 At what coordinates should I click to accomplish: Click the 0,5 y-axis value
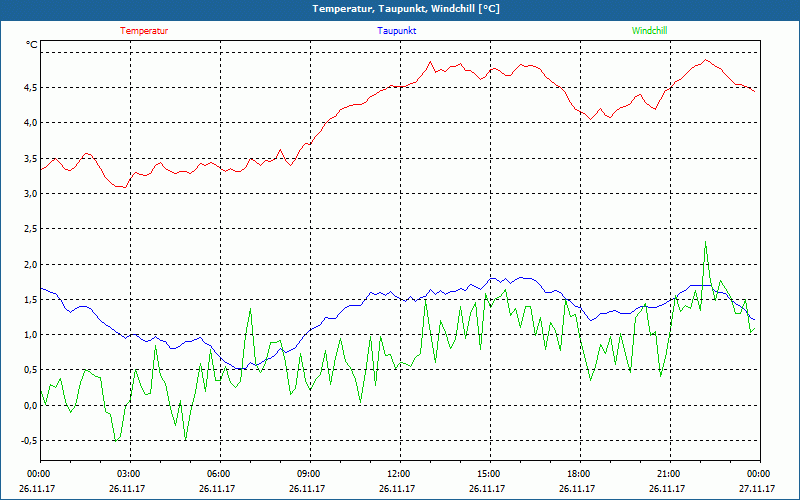point(31,370)
